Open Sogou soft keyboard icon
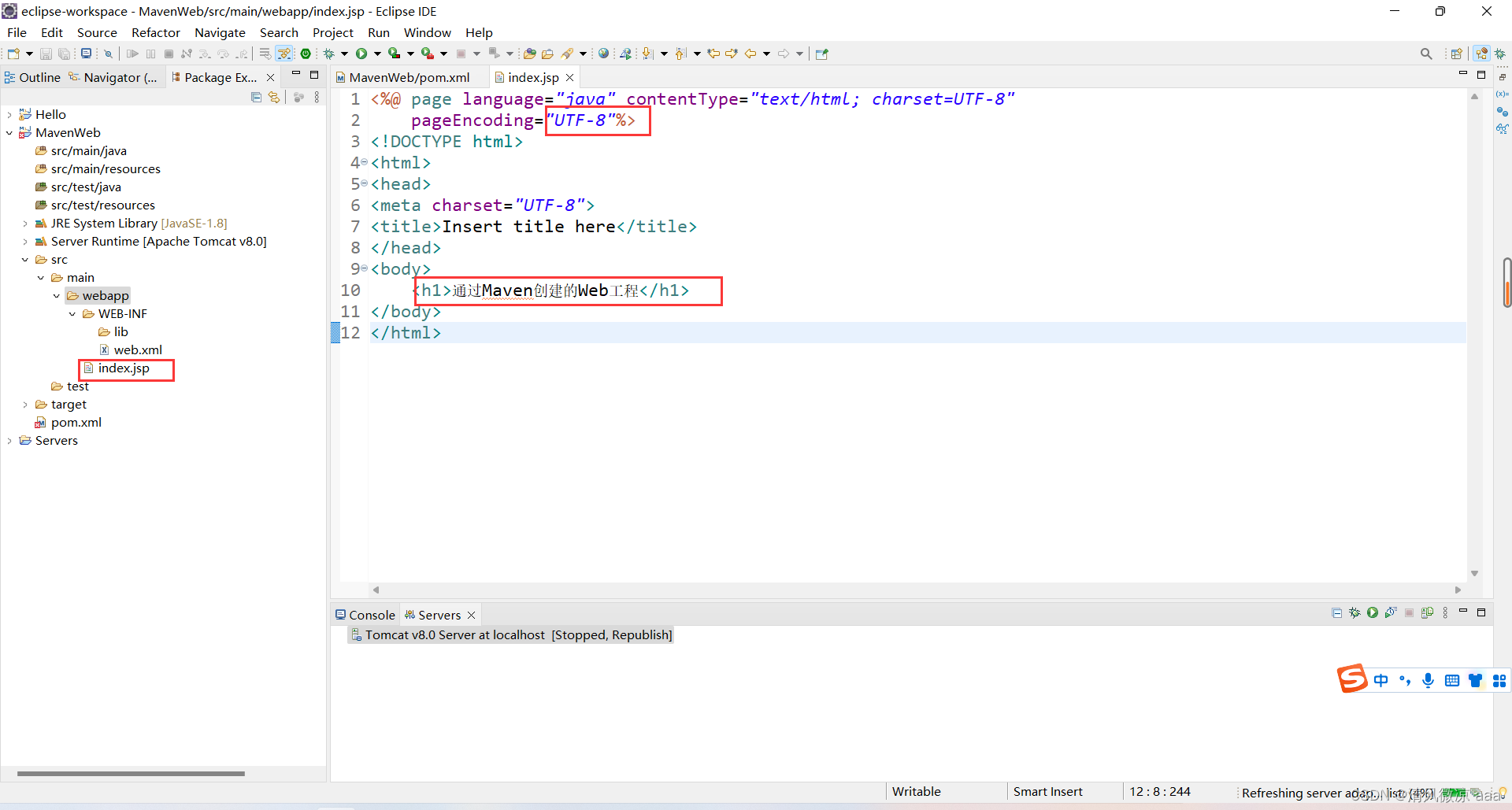 1452,680
